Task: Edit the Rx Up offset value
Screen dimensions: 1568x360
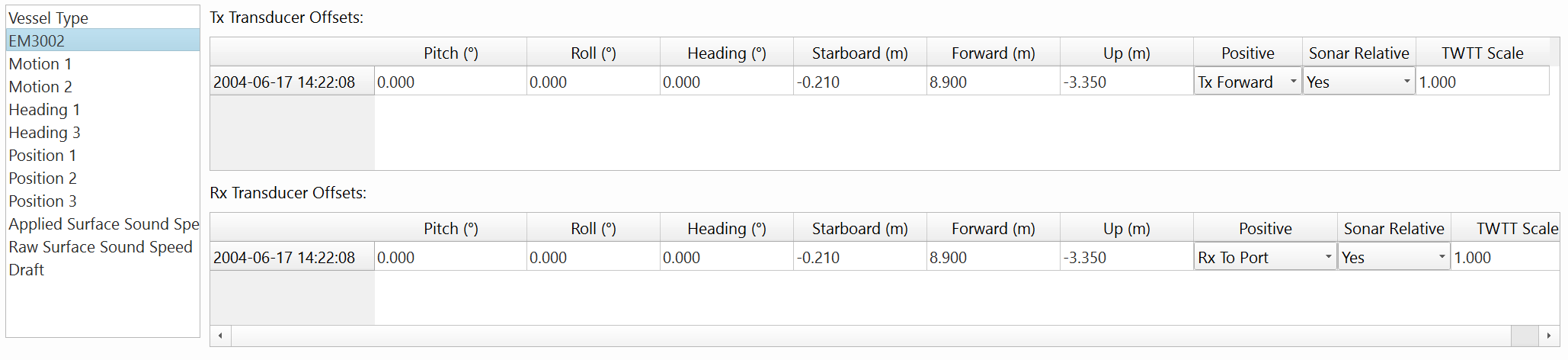Action: [1126, 257]
